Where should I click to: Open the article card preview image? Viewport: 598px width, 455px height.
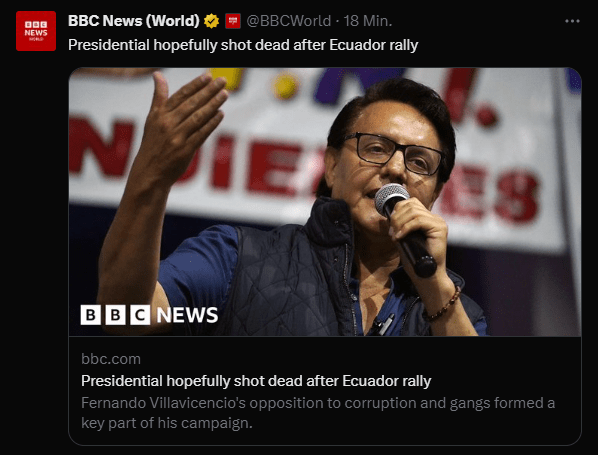coord(325,202)
